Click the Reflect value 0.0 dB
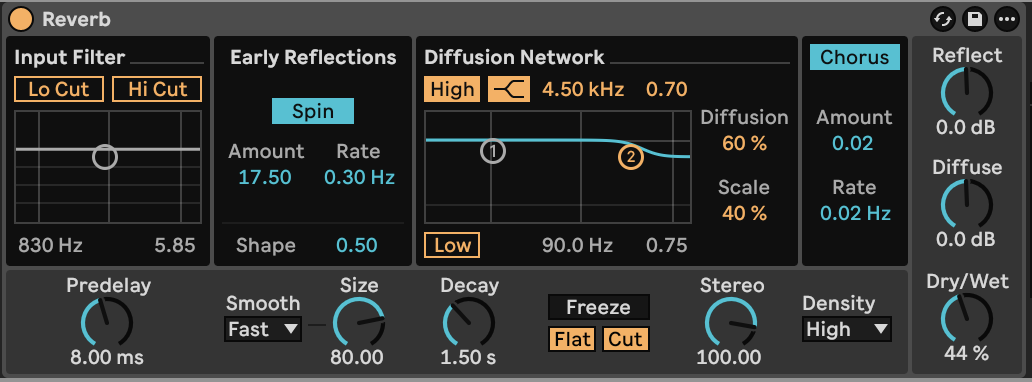This screenshot has height=382, width=1032. coord(966,128)
